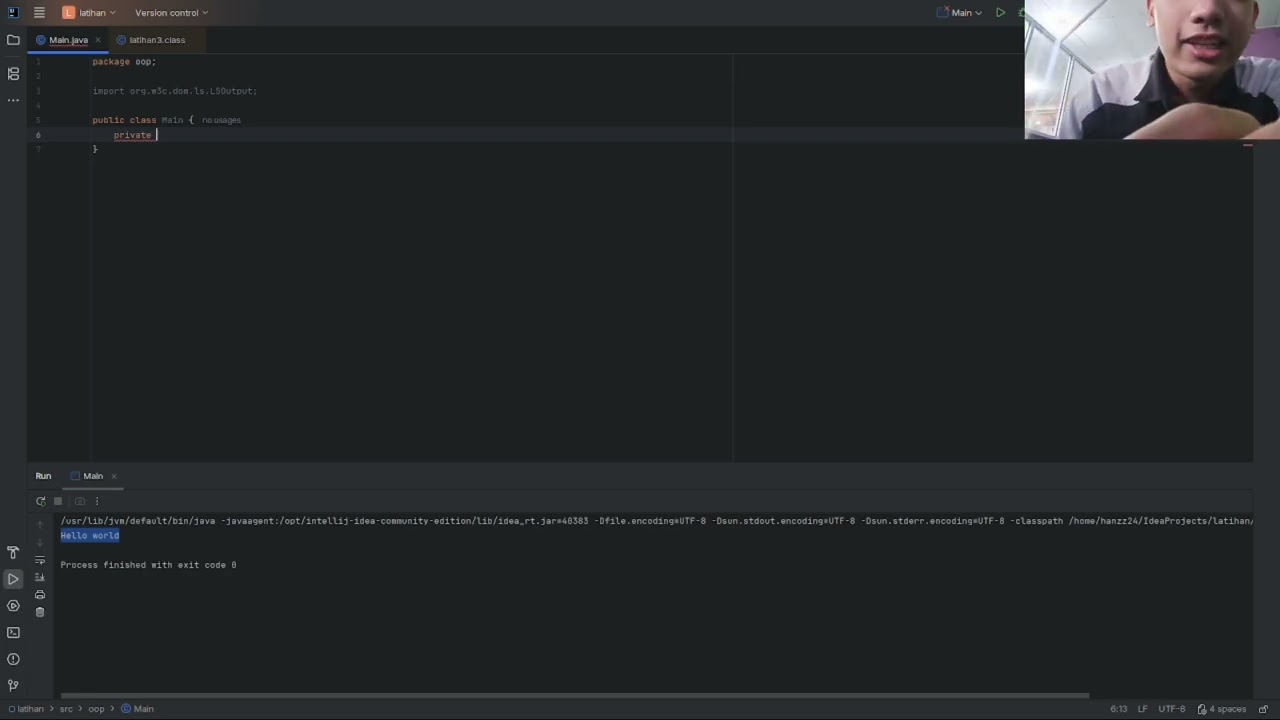Open more run options kebab menu
This screenshot has width=1280, height=720.
pyautogui.click(x=98, y=501)
